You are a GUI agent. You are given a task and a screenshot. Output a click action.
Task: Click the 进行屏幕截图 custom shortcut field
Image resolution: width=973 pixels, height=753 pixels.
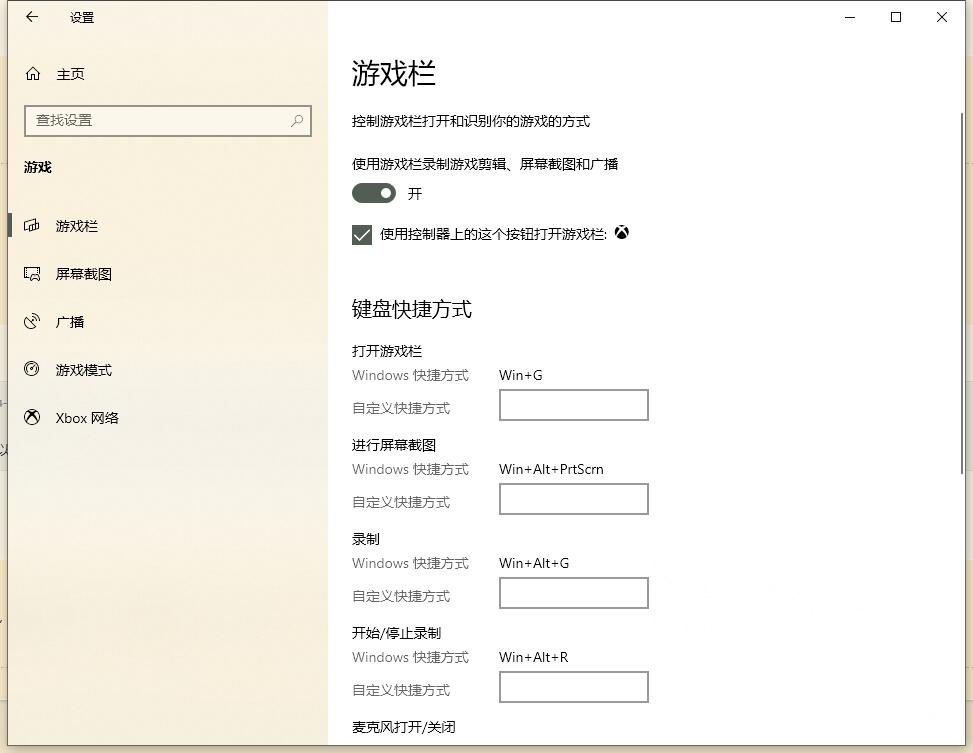tap(573, 498)
